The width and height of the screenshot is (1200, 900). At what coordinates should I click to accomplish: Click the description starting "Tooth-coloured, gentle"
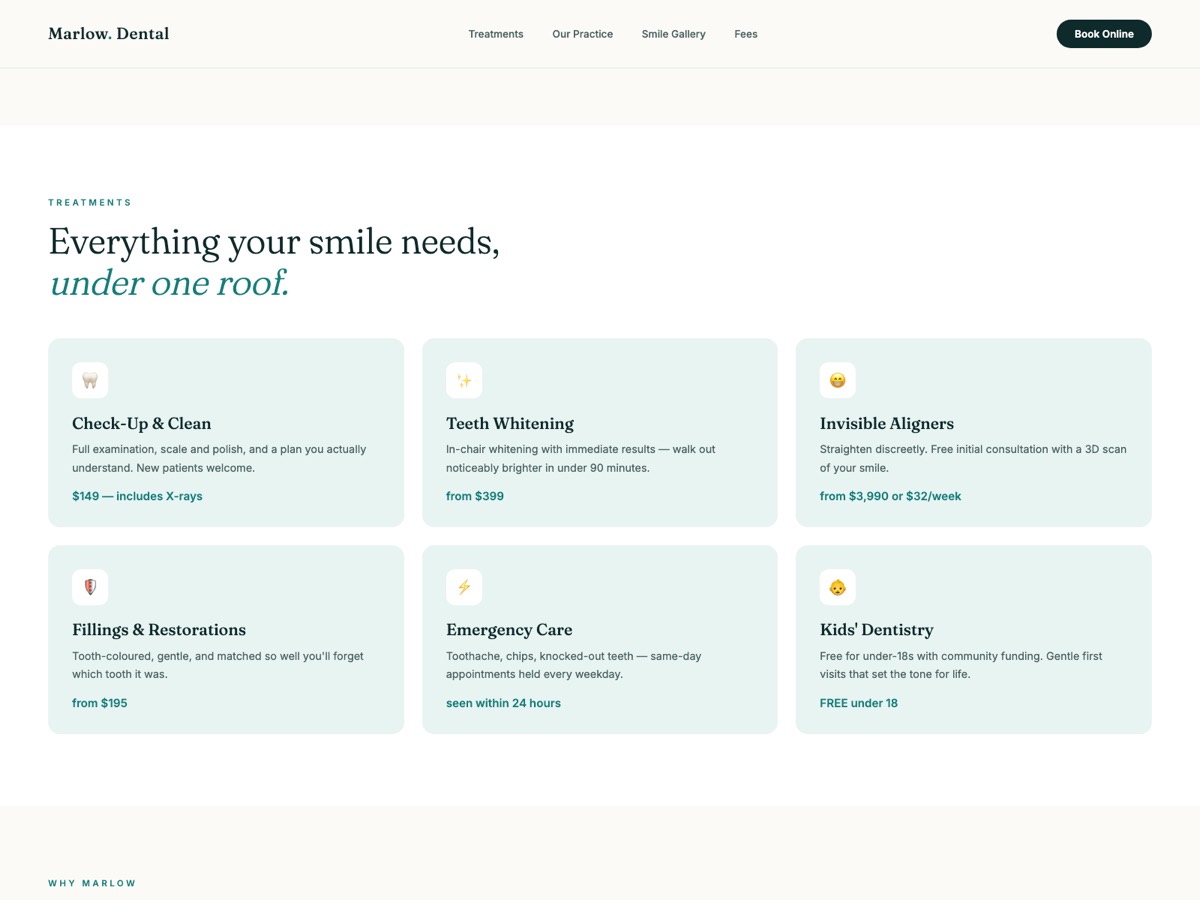[218, 666]
